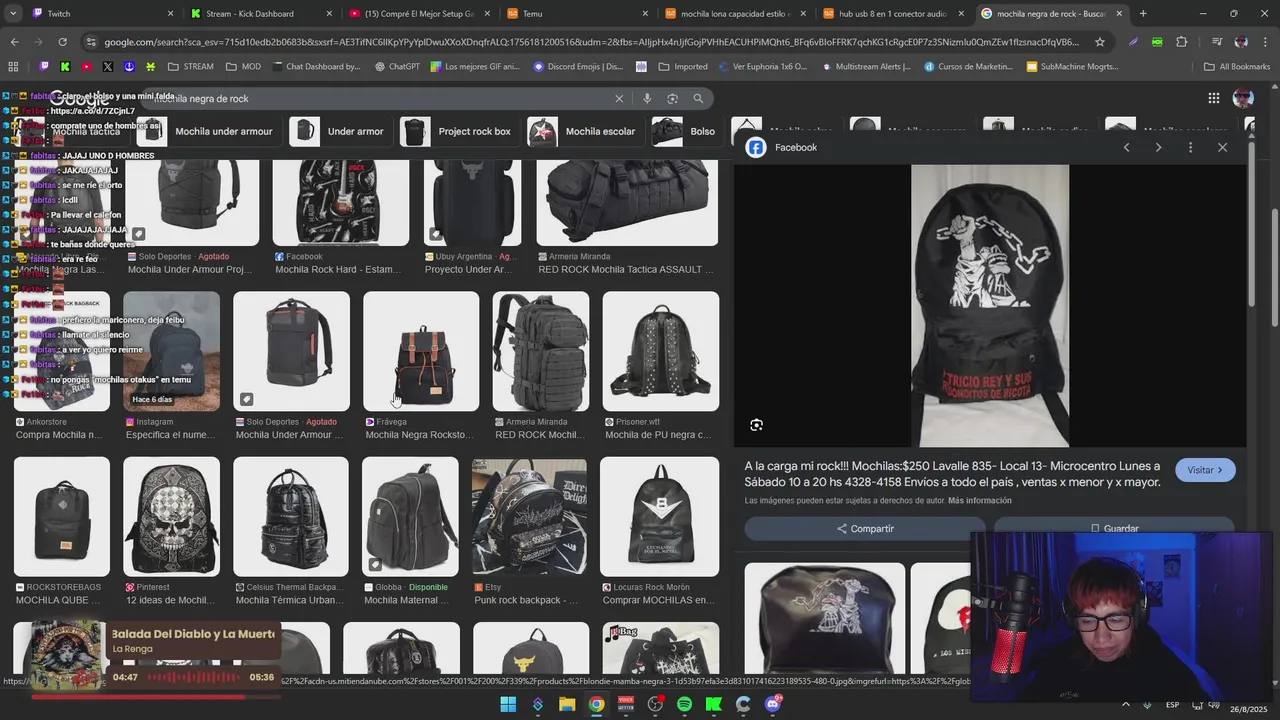Open the Pinterest skull backpack thumbnail
Screen dimensions: 1280x720
(171, 516)
